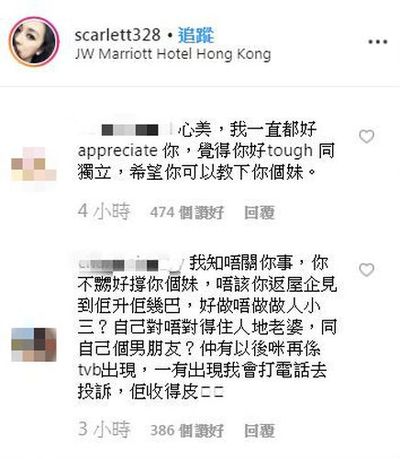Like the first comment with heart icon
Viewport: 400px width, 459px height.
point(366,136)
